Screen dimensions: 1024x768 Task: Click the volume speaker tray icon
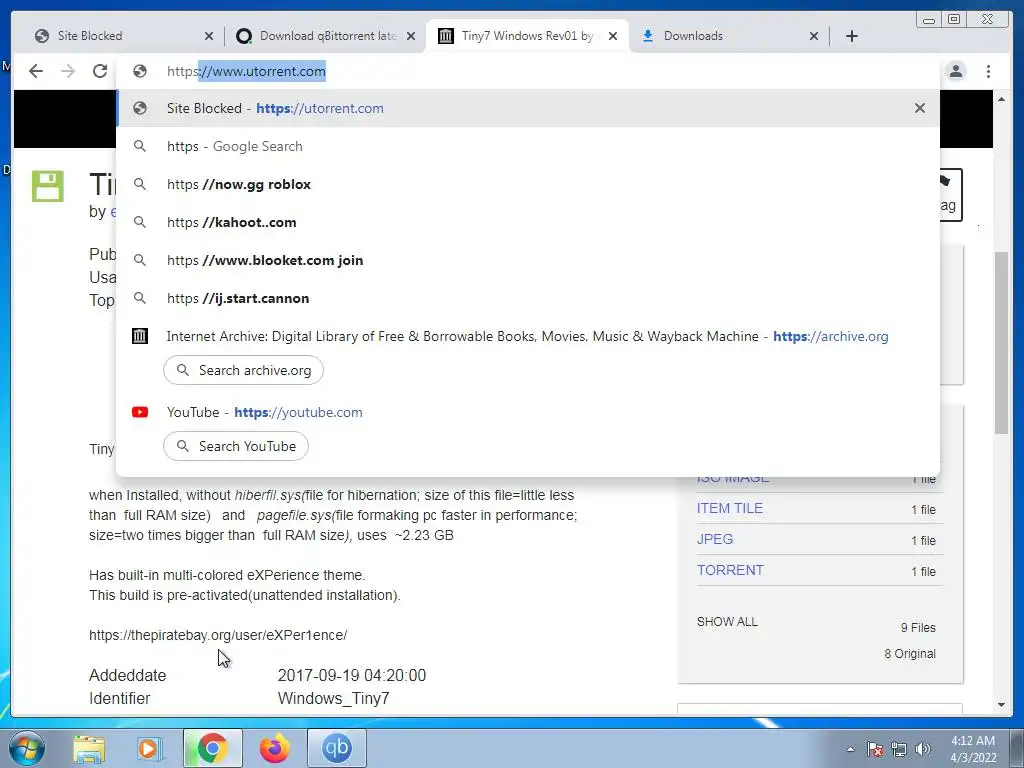[922, 749]
